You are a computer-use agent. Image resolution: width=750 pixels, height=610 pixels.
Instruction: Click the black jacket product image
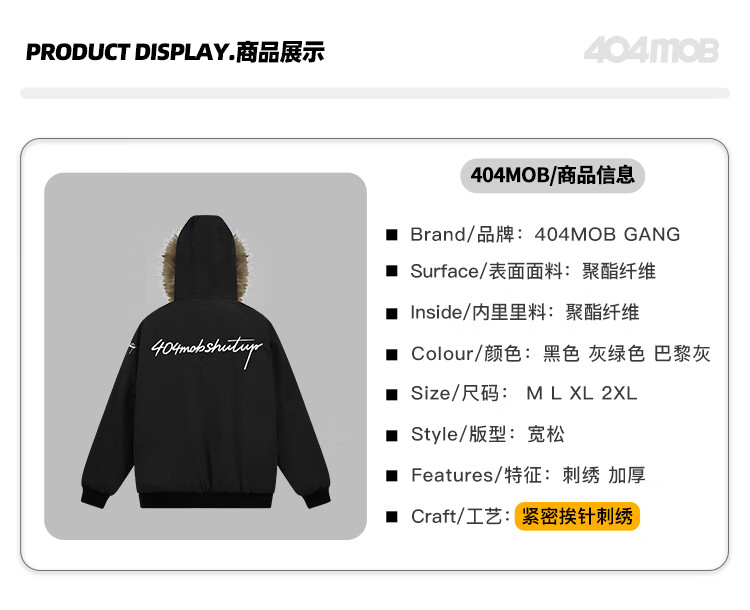pyautogui.click(x=206, y=356)
